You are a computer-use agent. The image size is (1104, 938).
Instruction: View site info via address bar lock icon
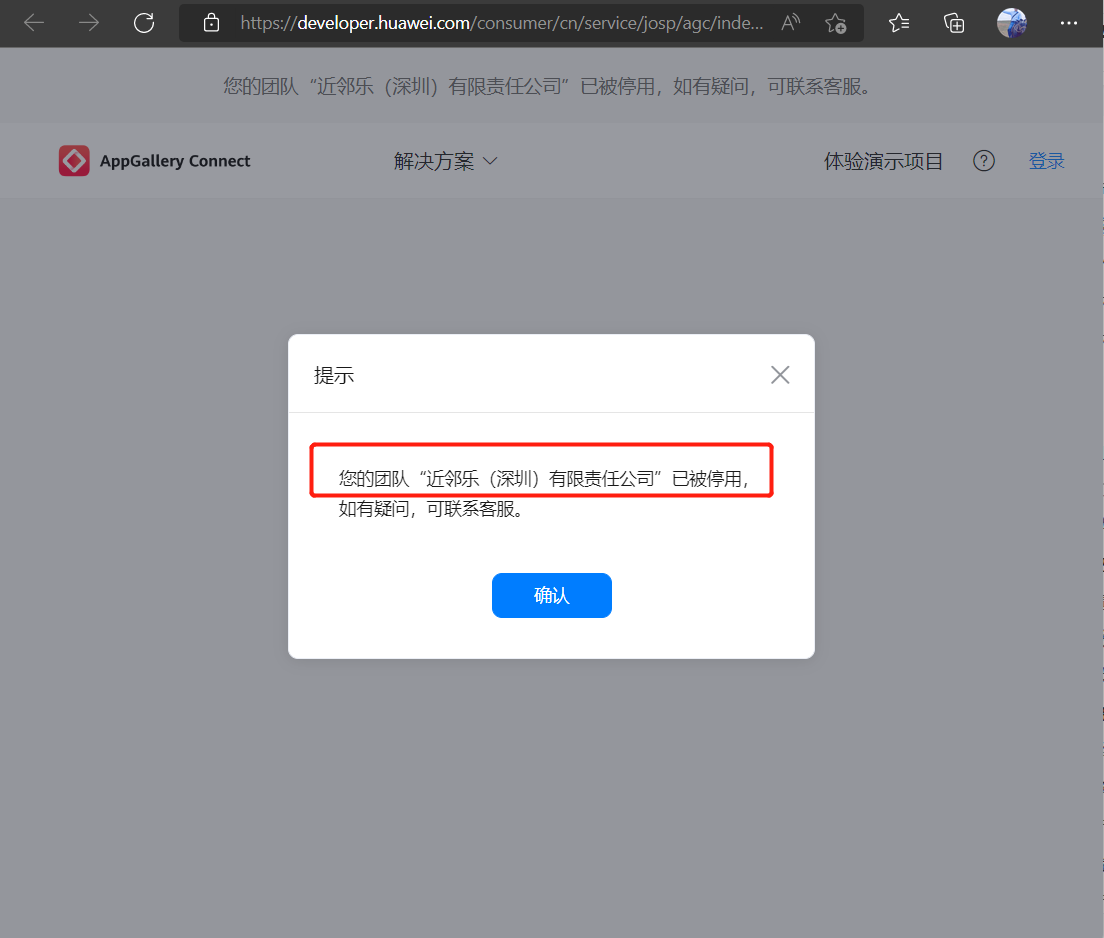pyautogui.click(x=211, y=23)
